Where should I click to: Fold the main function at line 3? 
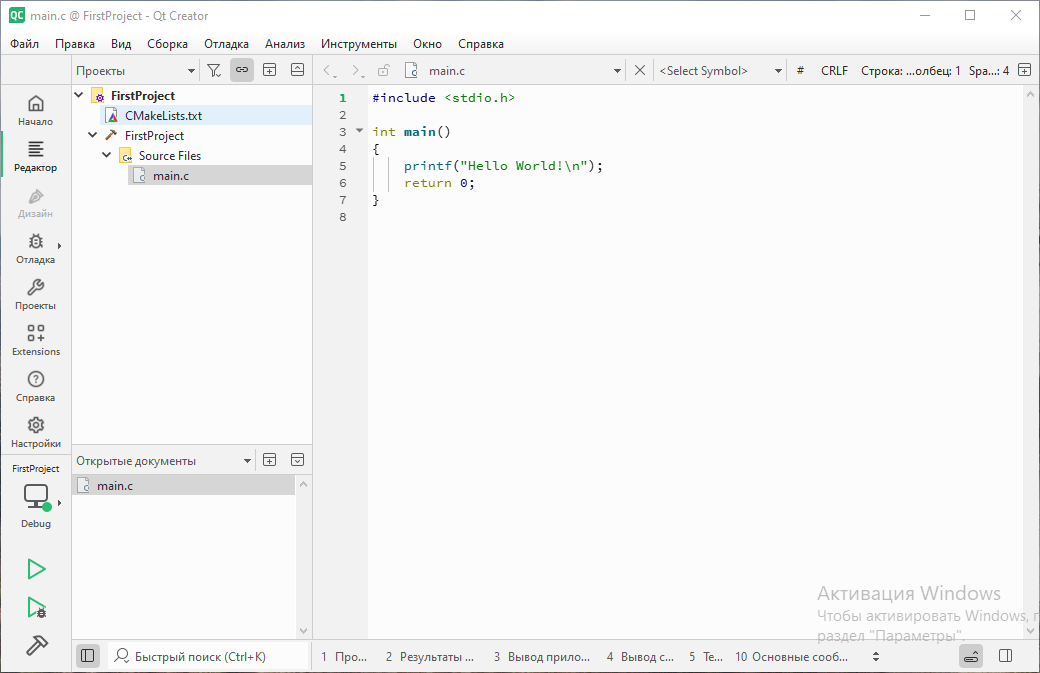tap(359, 131)
